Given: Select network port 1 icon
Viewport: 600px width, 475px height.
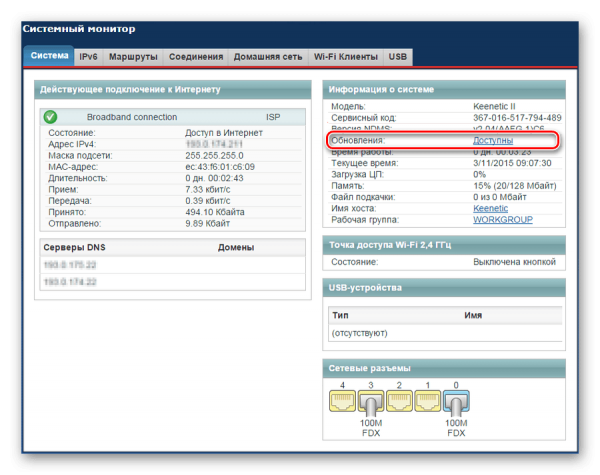Looking at the screenshot, I should click(428, 401).
